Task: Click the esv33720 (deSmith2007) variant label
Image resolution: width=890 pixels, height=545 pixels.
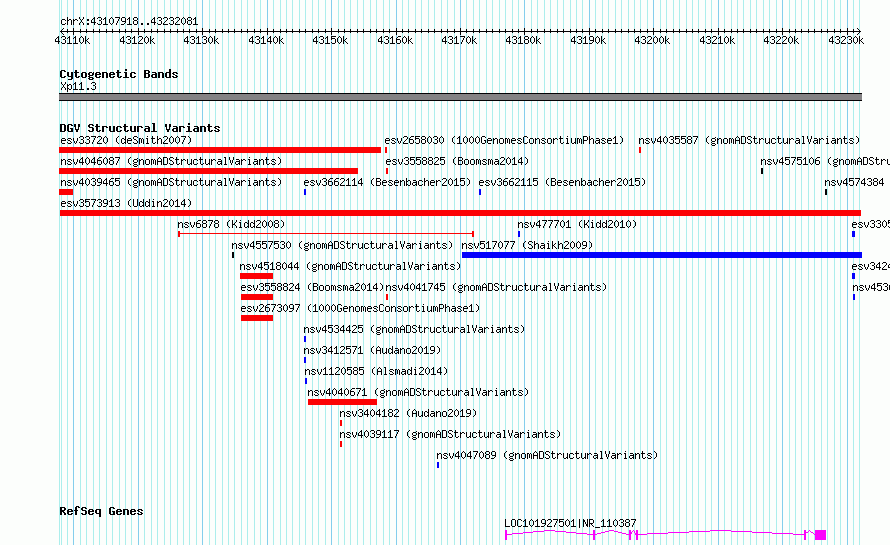Action: (x=126, y=140)
